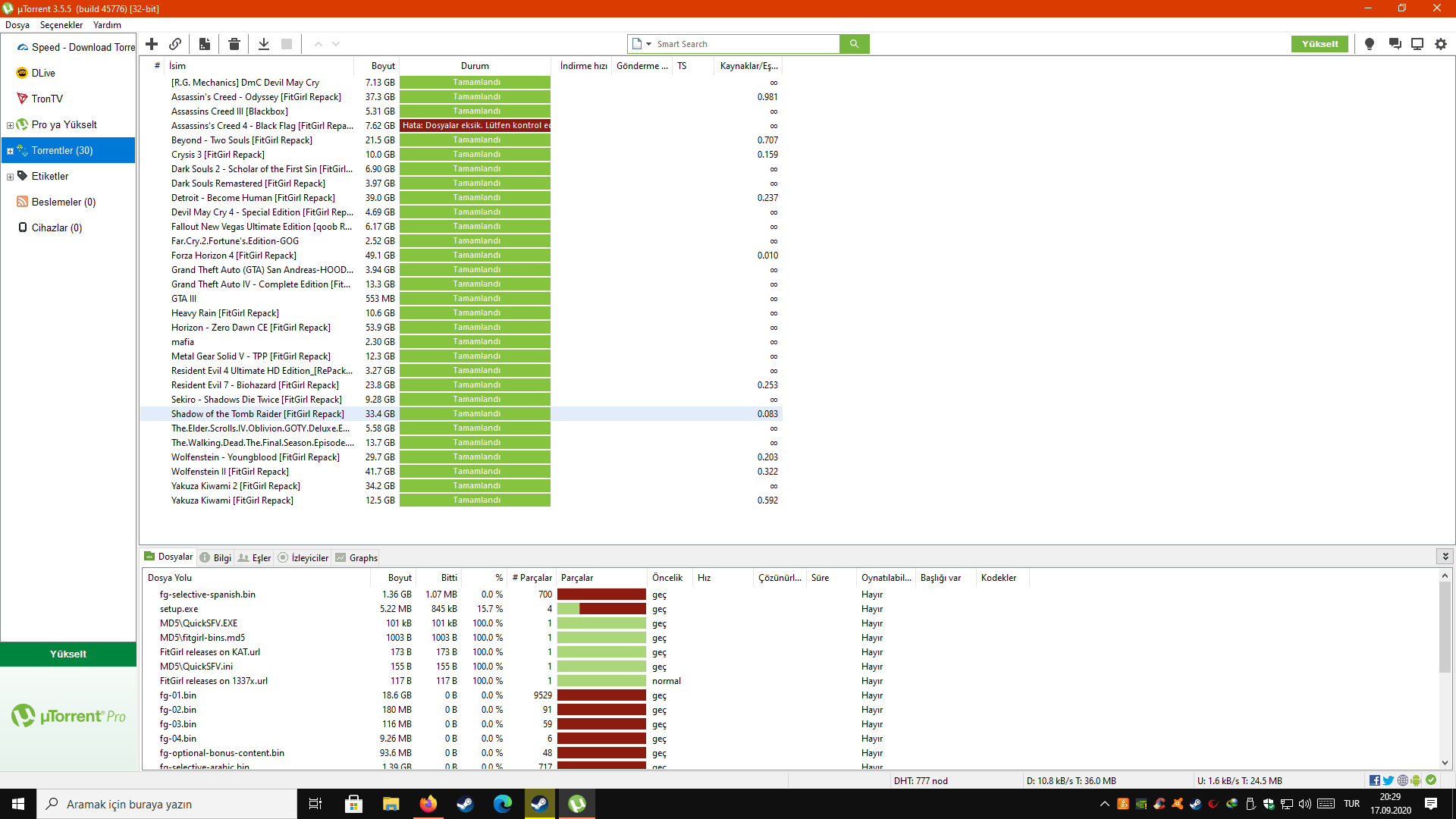
Task: Collapse the detail pane chevron button
Action: click(x=1445, y=557)
